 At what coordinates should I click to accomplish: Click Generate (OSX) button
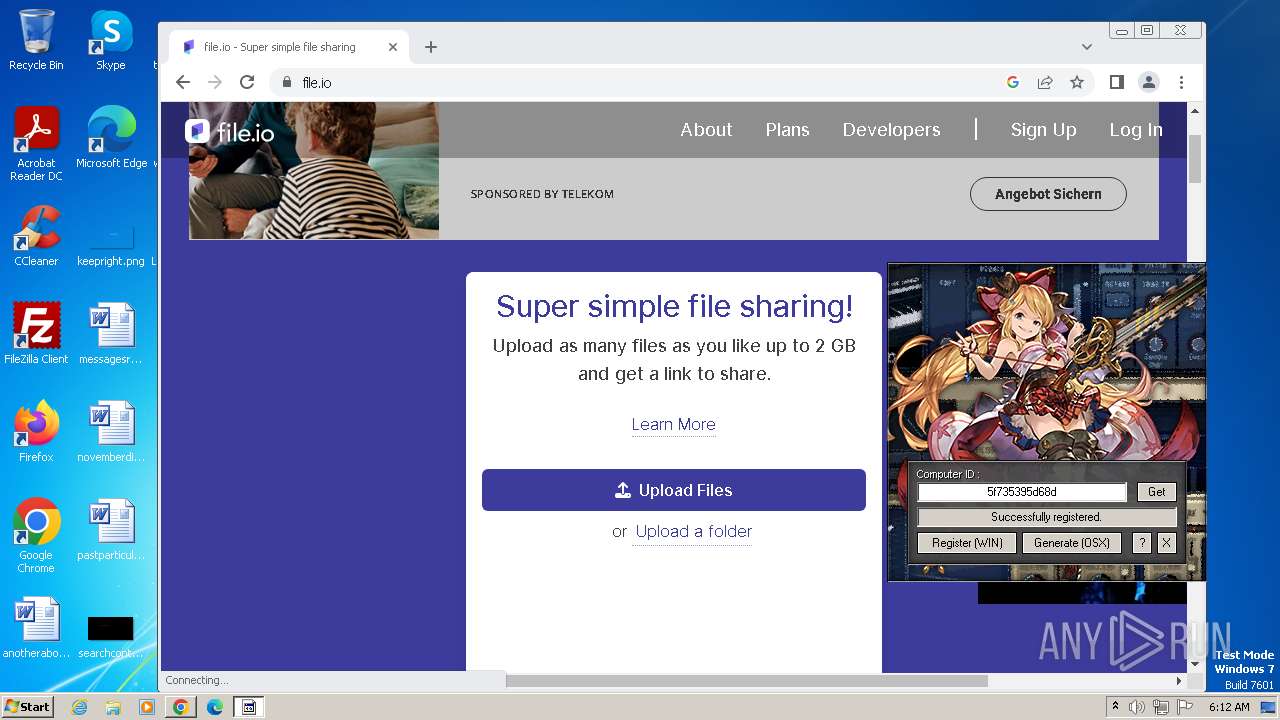pos(1072,543)
